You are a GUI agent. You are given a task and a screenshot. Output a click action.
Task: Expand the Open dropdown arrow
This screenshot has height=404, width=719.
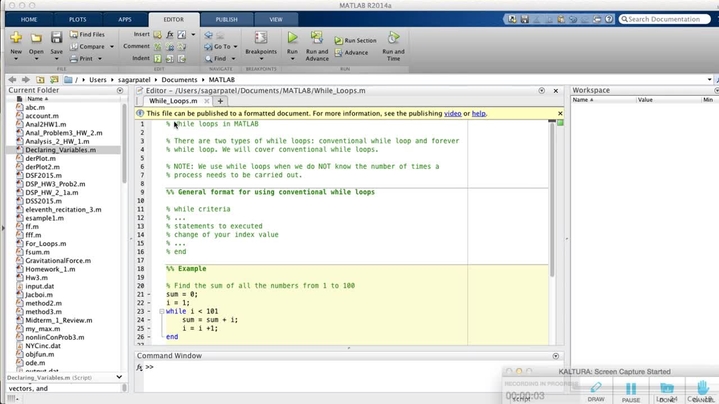coord(36,59)
